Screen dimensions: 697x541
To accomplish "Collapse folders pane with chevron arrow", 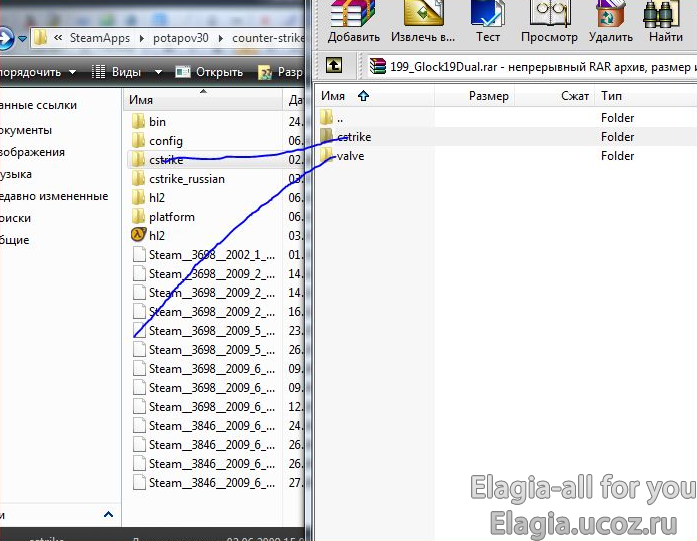I will [x=108, y=514].
